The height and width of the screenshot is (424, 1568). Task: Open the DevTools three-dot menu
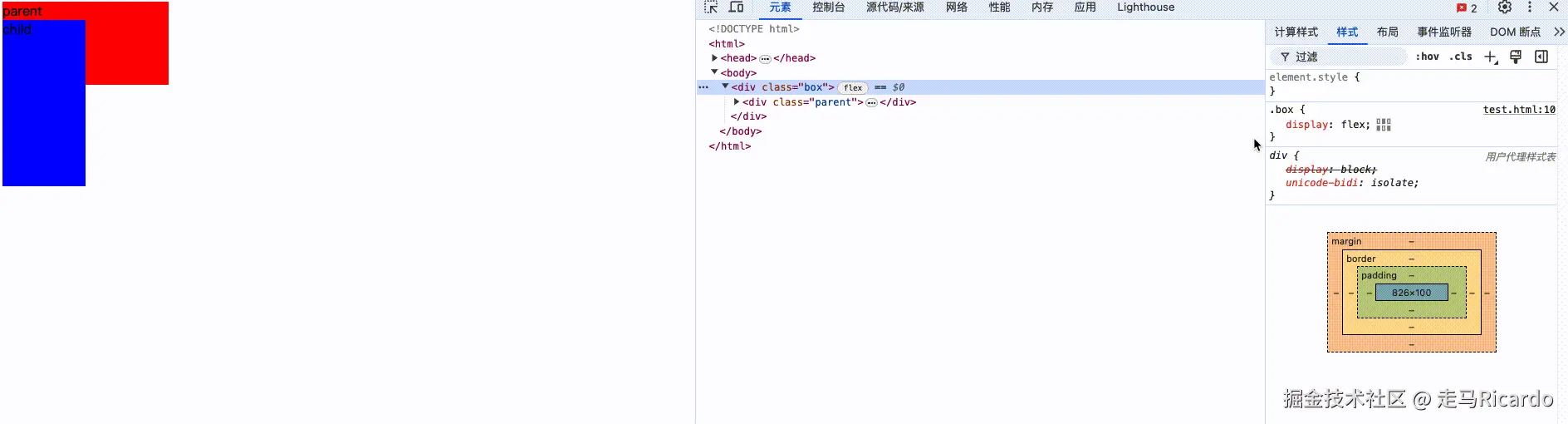point(1530,7)
